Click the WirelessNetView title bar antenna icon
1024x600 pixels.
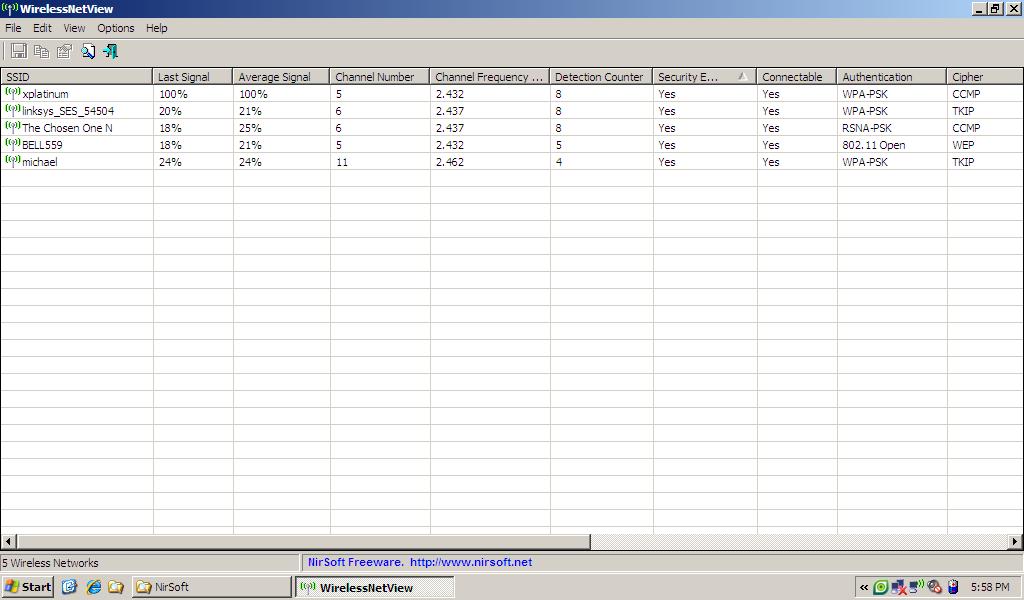(10, 8)
